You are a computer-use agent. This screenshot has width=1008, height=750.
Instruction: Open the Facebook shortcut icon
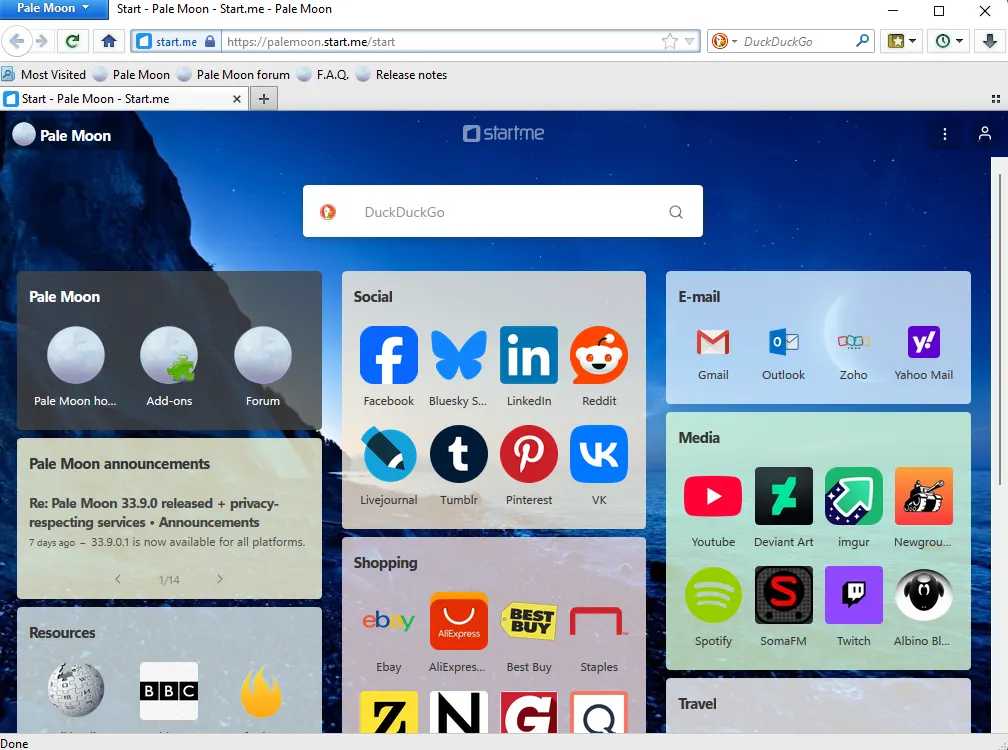[388, 355]
